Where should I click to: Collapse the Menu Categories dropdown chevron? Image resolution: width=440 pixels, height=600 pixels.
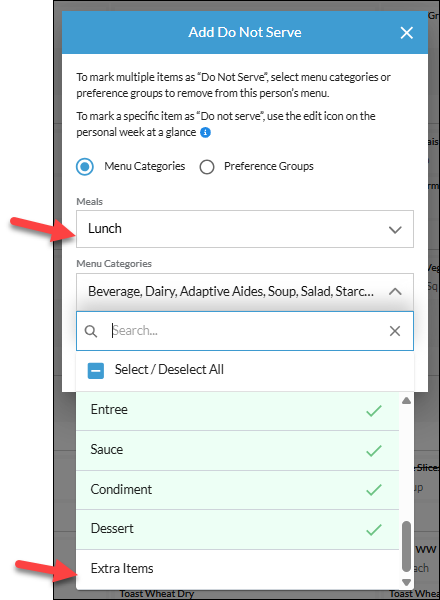tap(395, 292)
